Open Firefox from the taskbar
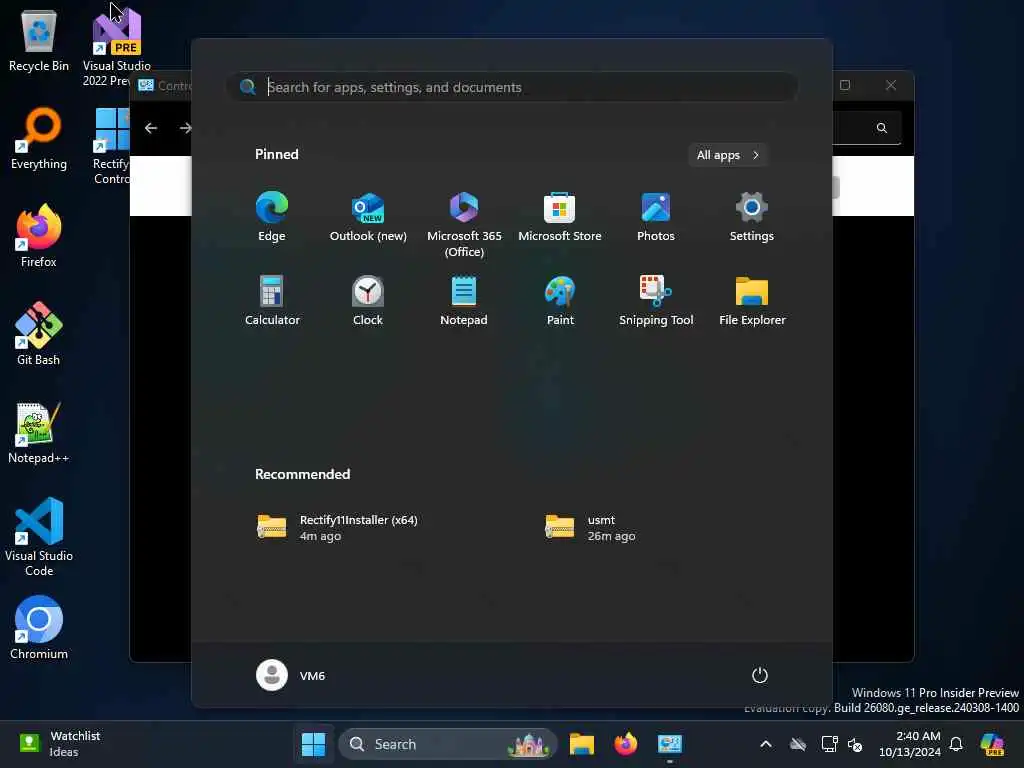 pyautogui.click(x=626, y=744)
